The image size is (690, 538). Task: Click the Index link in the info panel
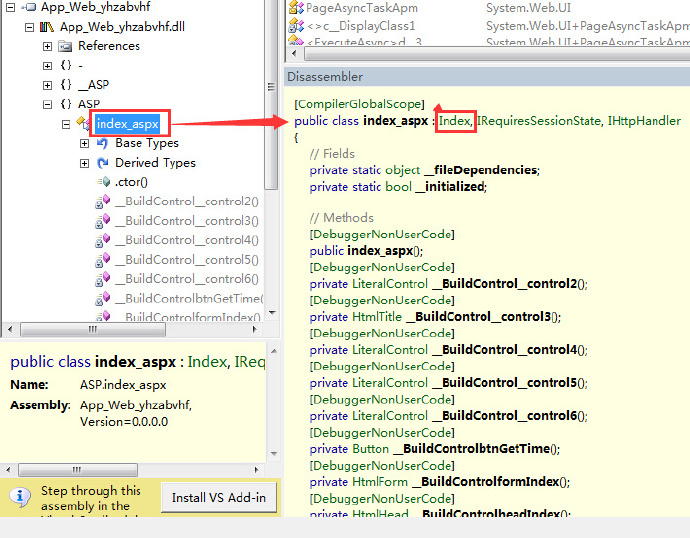pos(206,362)
